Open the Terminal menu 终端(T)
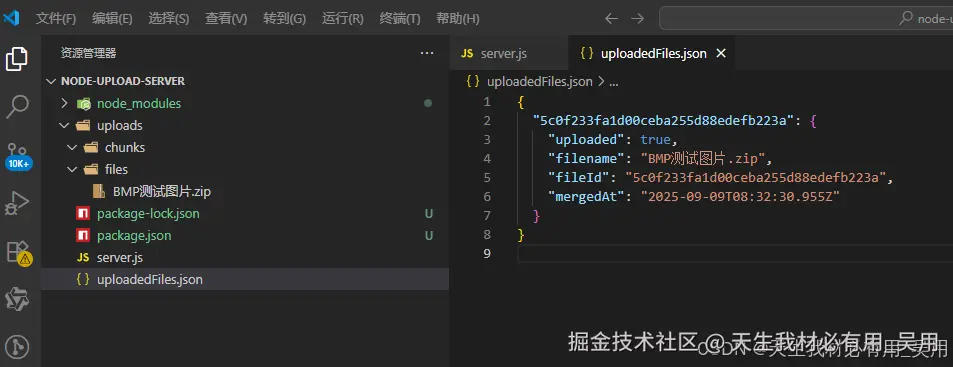Viewport: 953px width, 367px height. pyautogui.click(x=400, y=19)
